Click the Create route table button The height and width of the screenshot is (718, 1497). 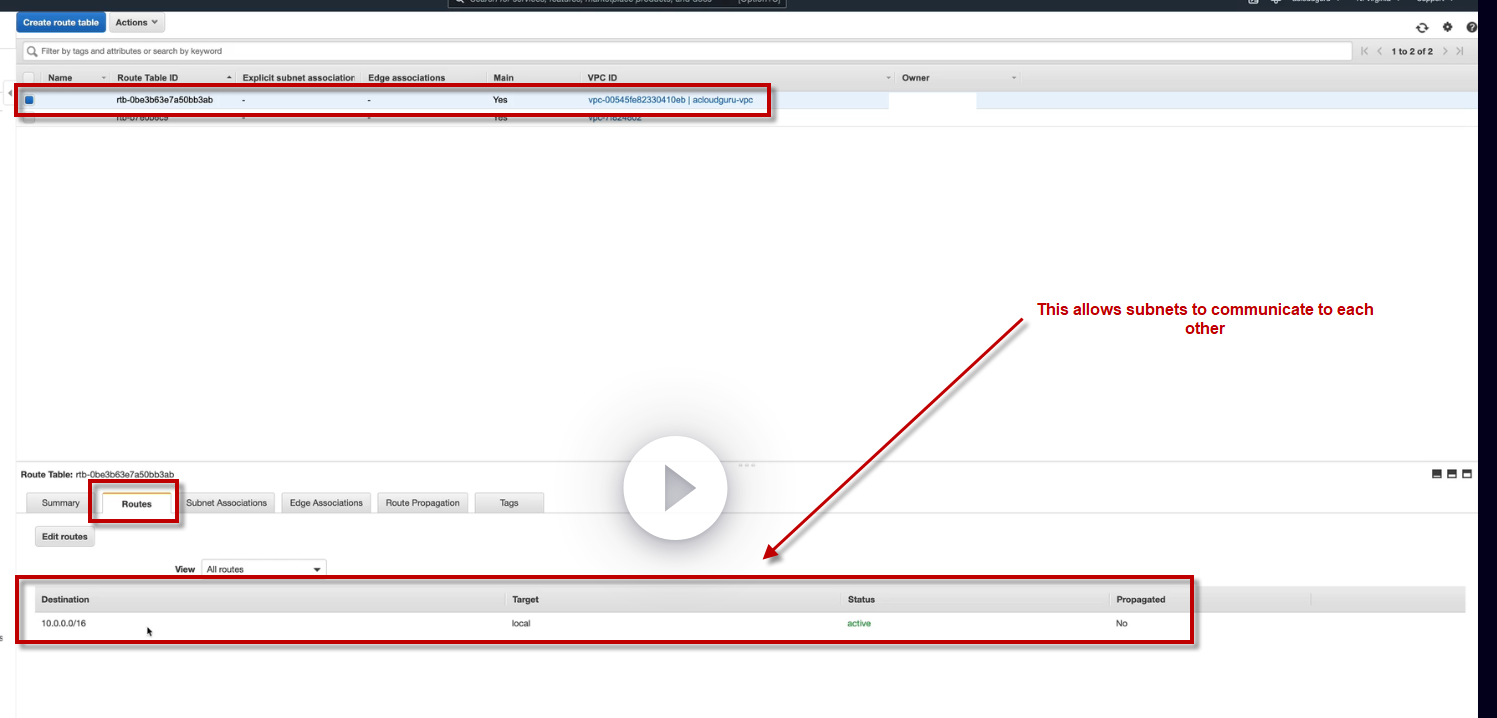(61, 22)
